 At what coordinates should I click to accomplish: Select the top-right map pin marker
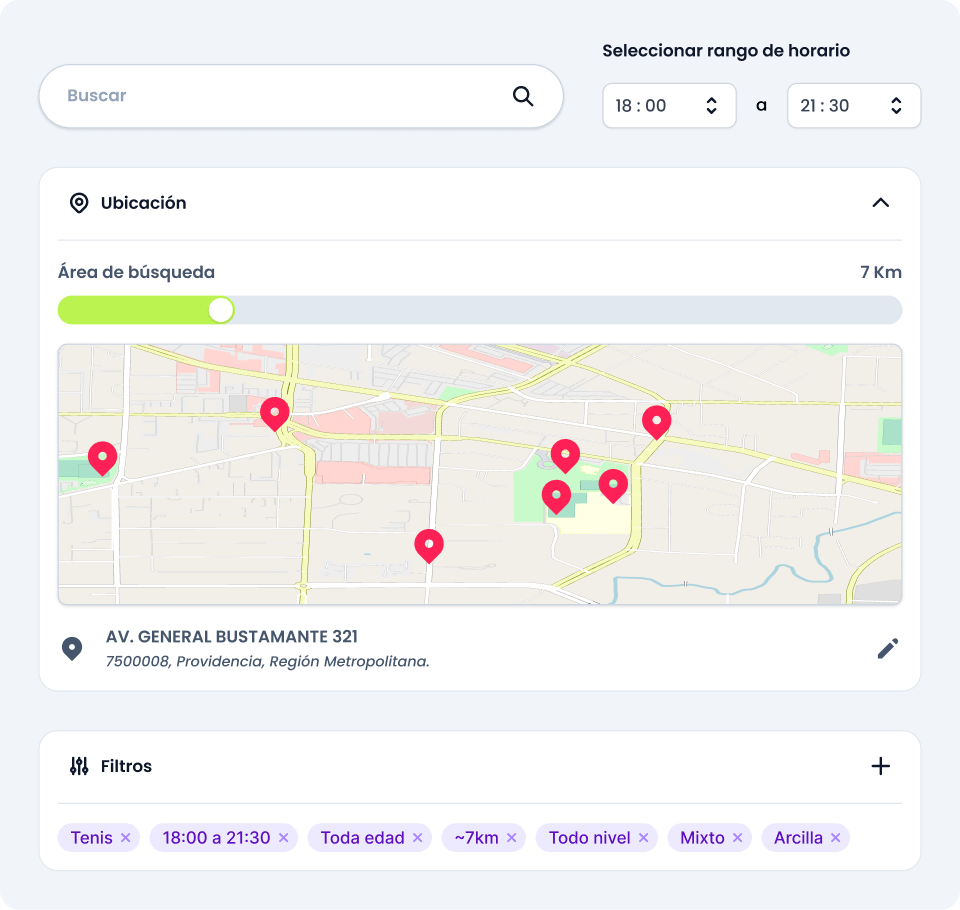656,421
